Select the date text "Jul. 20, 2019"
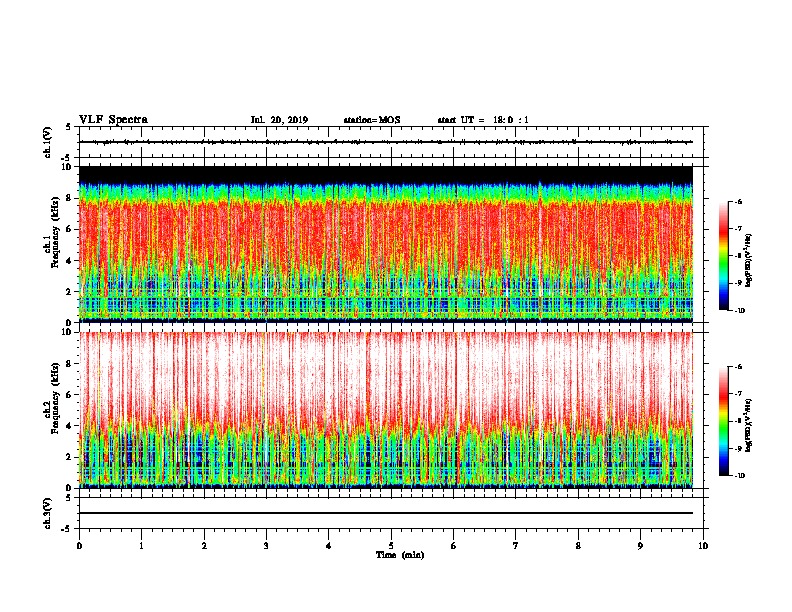Image resolution: width=792 pixels, height=612 pixels. [x=279, y=120]
